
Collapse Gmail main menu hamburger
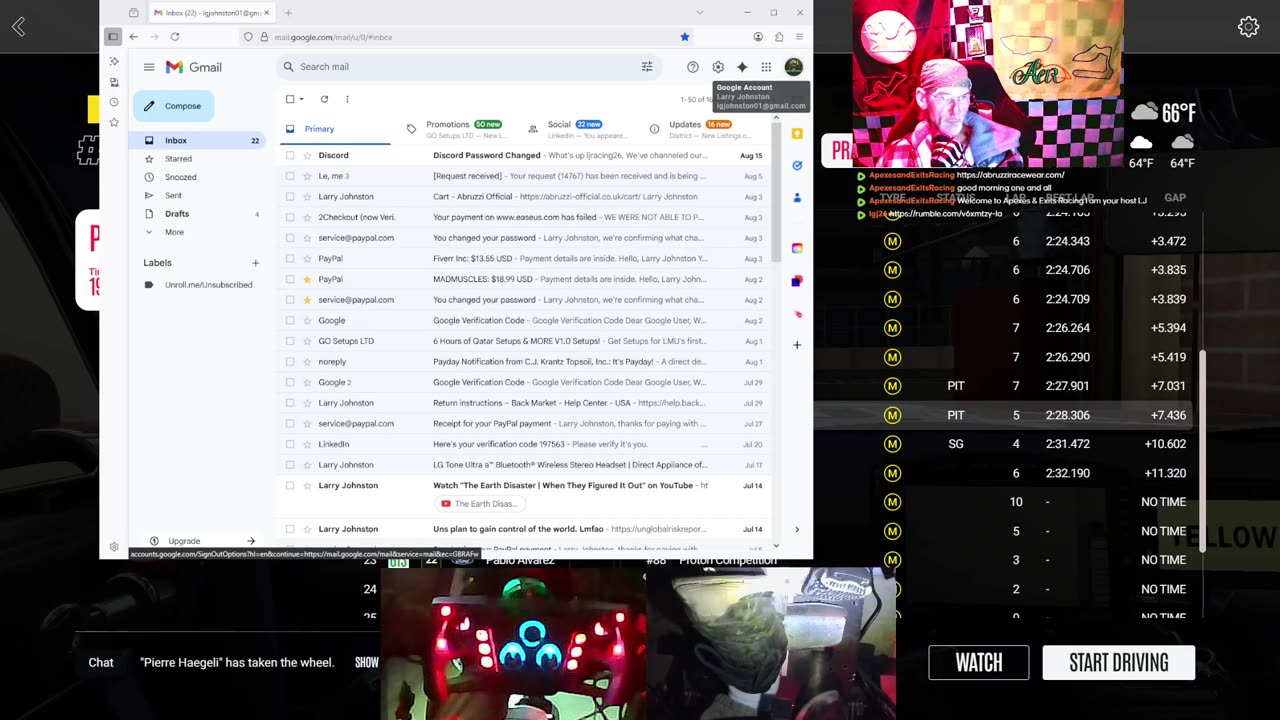(149, 67)
